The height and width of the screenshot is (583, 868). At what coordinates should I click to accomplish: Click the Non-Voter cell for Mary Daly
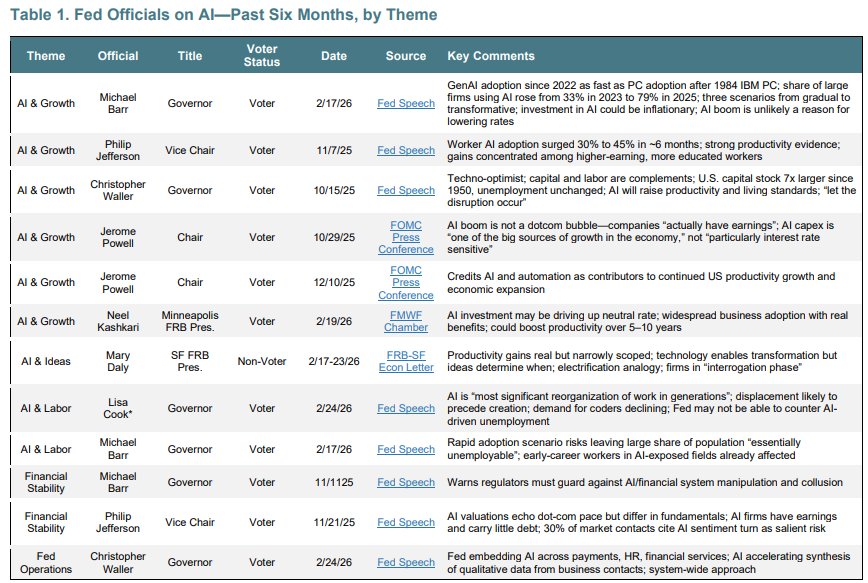coord(262,361)
